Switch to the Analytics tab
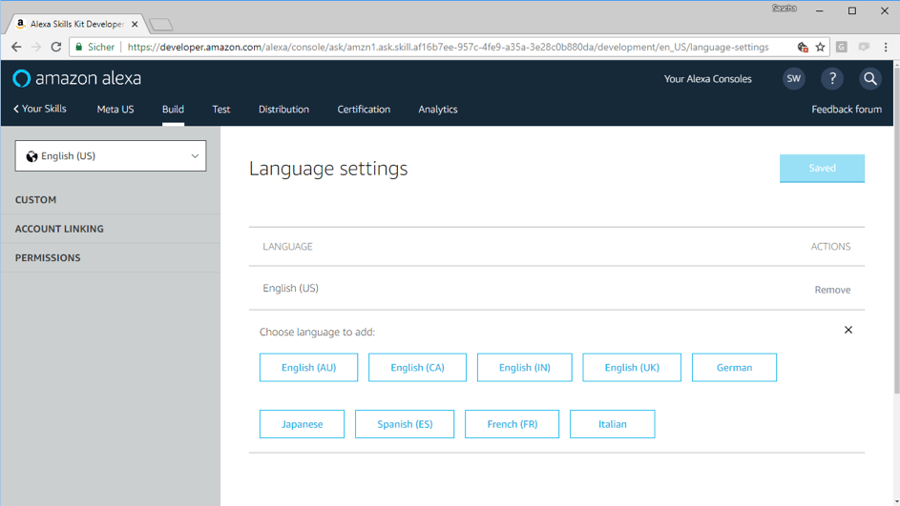 (438, 109)
